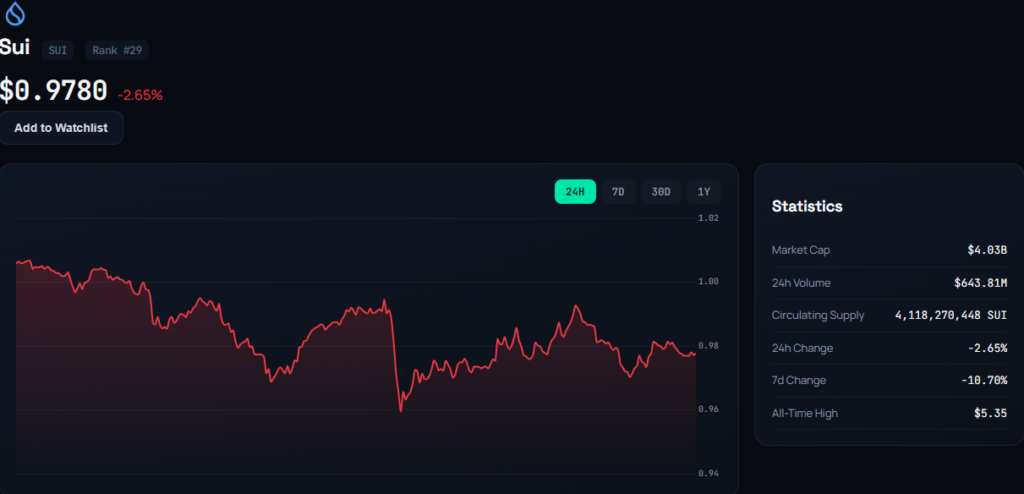Click the 24h Change label in Statistics
Viewport: 1024px width, 494px height.
(x=803, y=348)
